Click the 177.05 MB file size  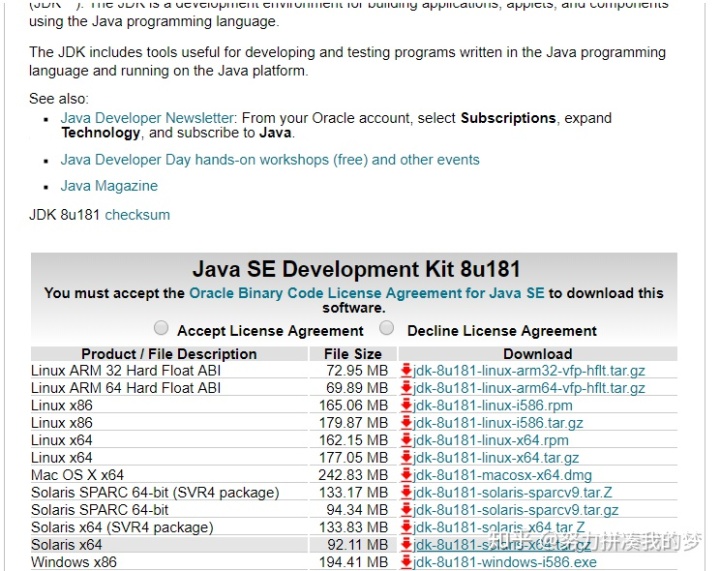pos(354,458)
